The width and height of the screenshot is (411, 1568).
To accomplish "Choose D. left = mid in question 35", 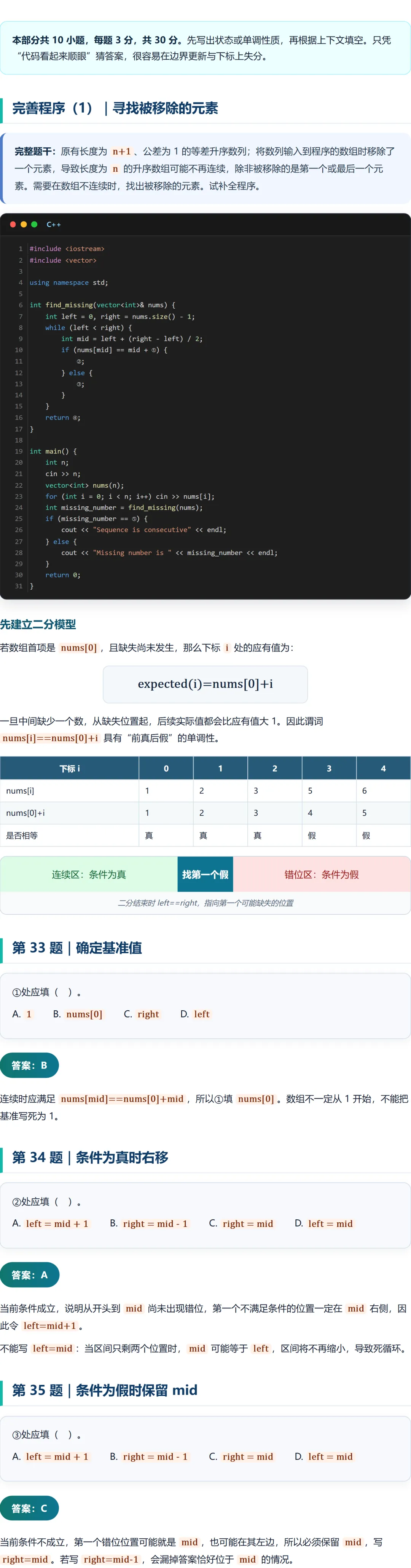I will coord(325,1456).
